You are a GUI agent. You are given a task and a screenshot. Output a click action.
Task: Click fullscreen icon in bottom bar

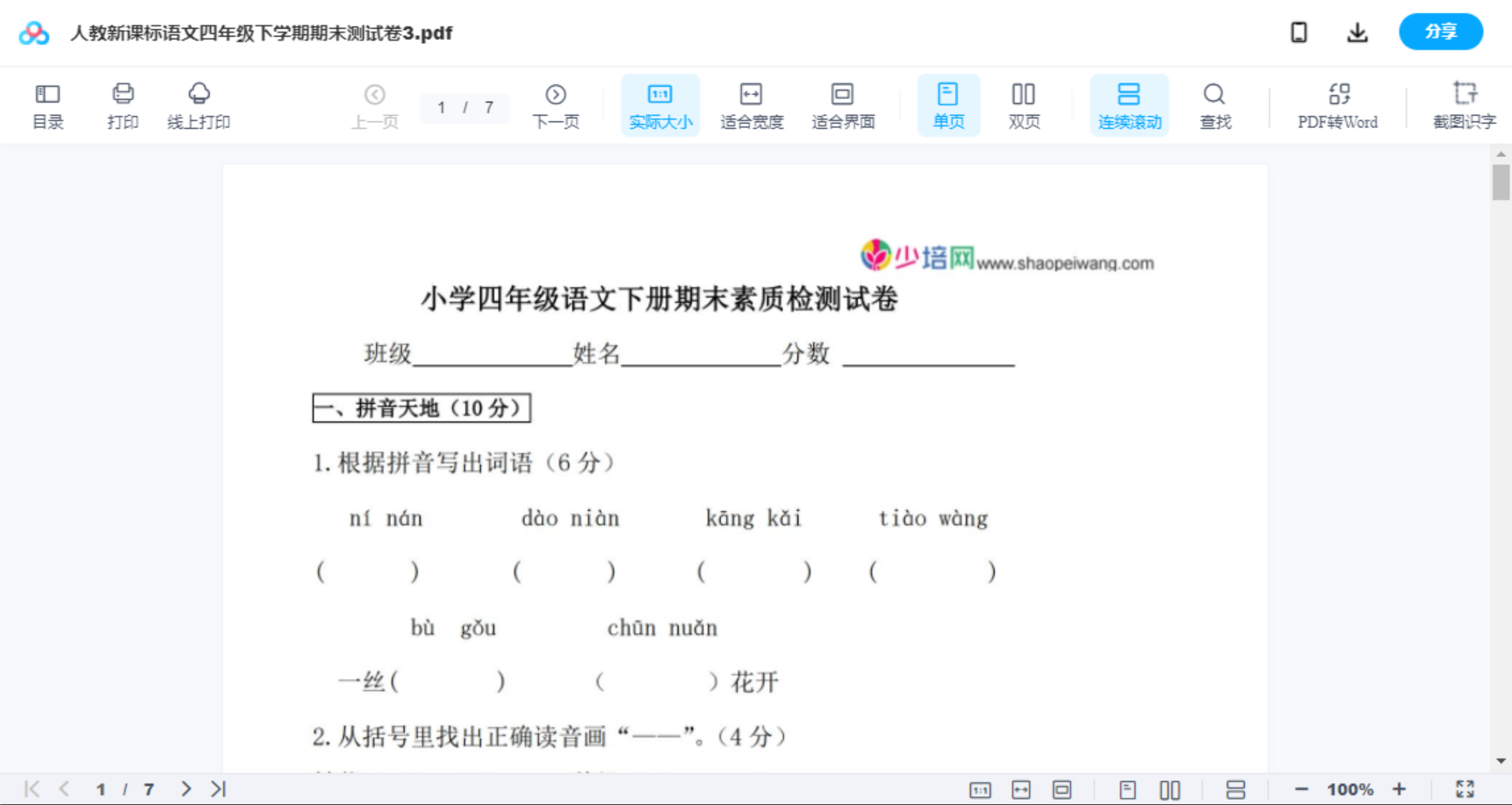[x=1465, y=788]
